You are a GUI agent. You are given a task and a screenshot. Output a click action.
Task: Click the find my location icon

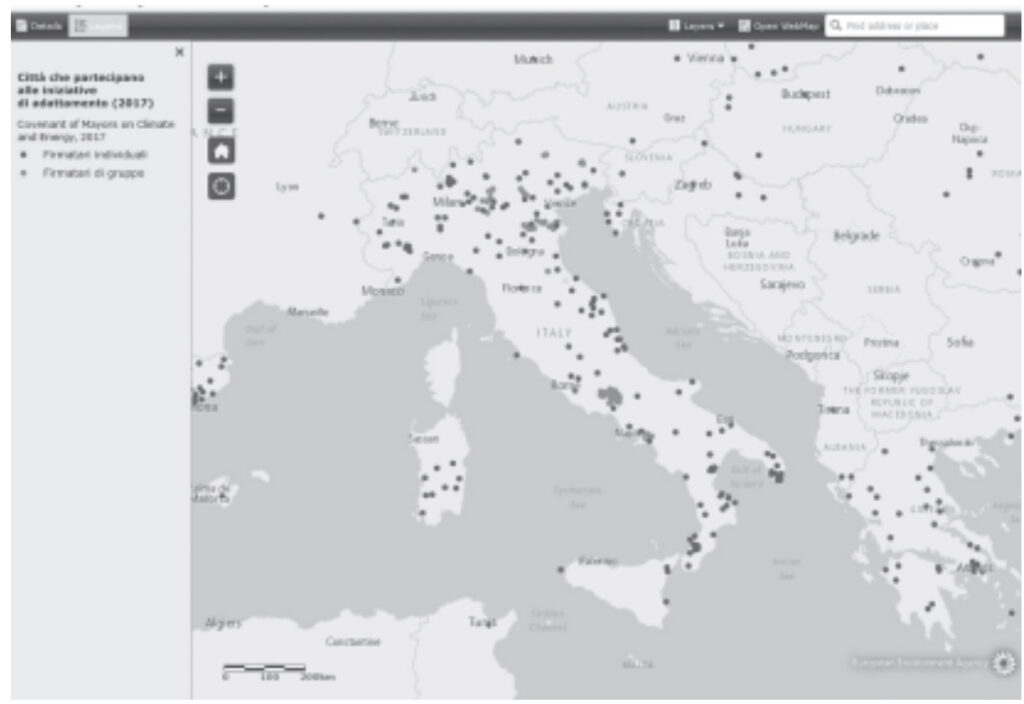(x=221, y=186)
